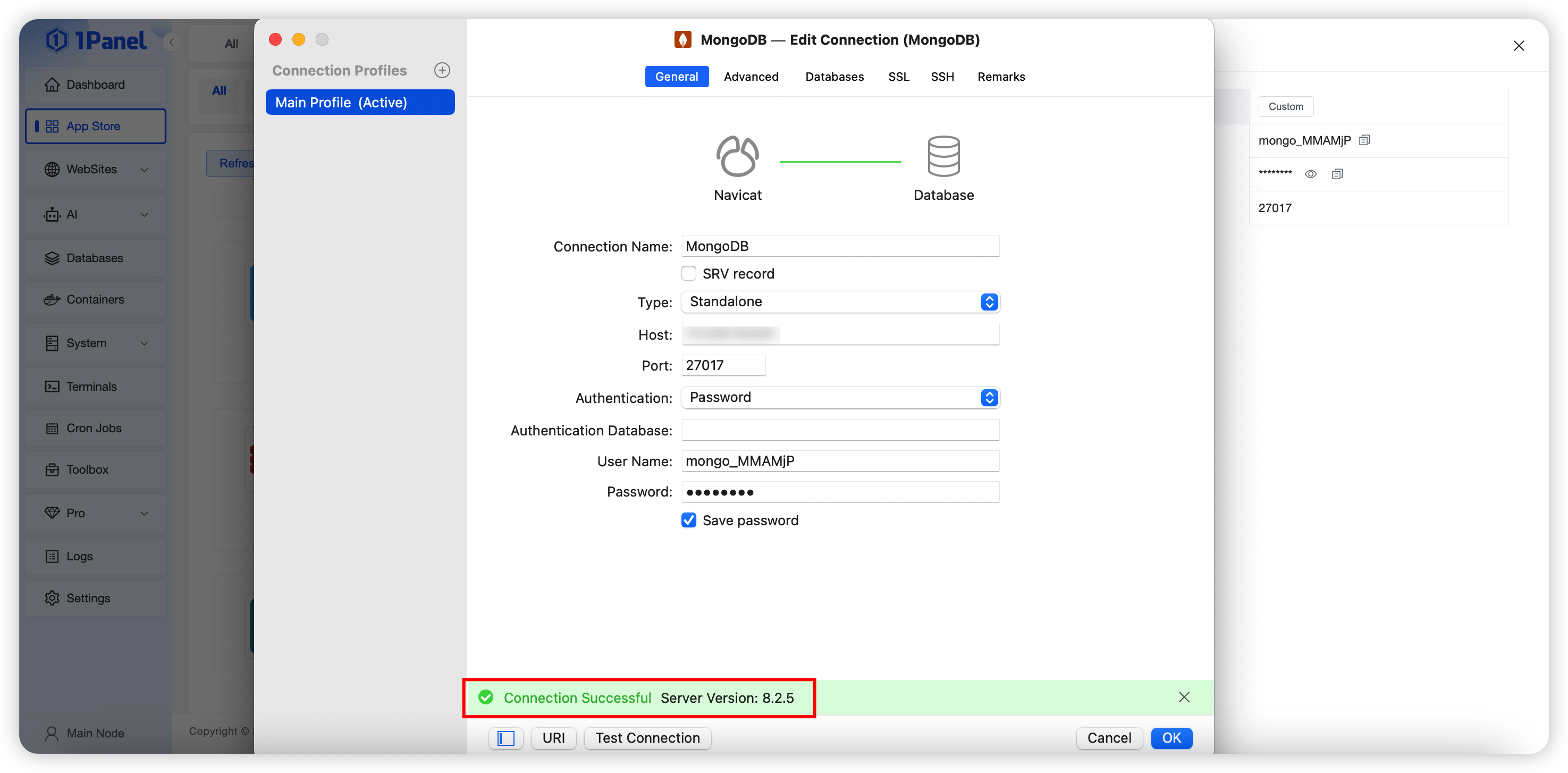
Task: Switch to the Advanced tab
Action: coord(751,77)
